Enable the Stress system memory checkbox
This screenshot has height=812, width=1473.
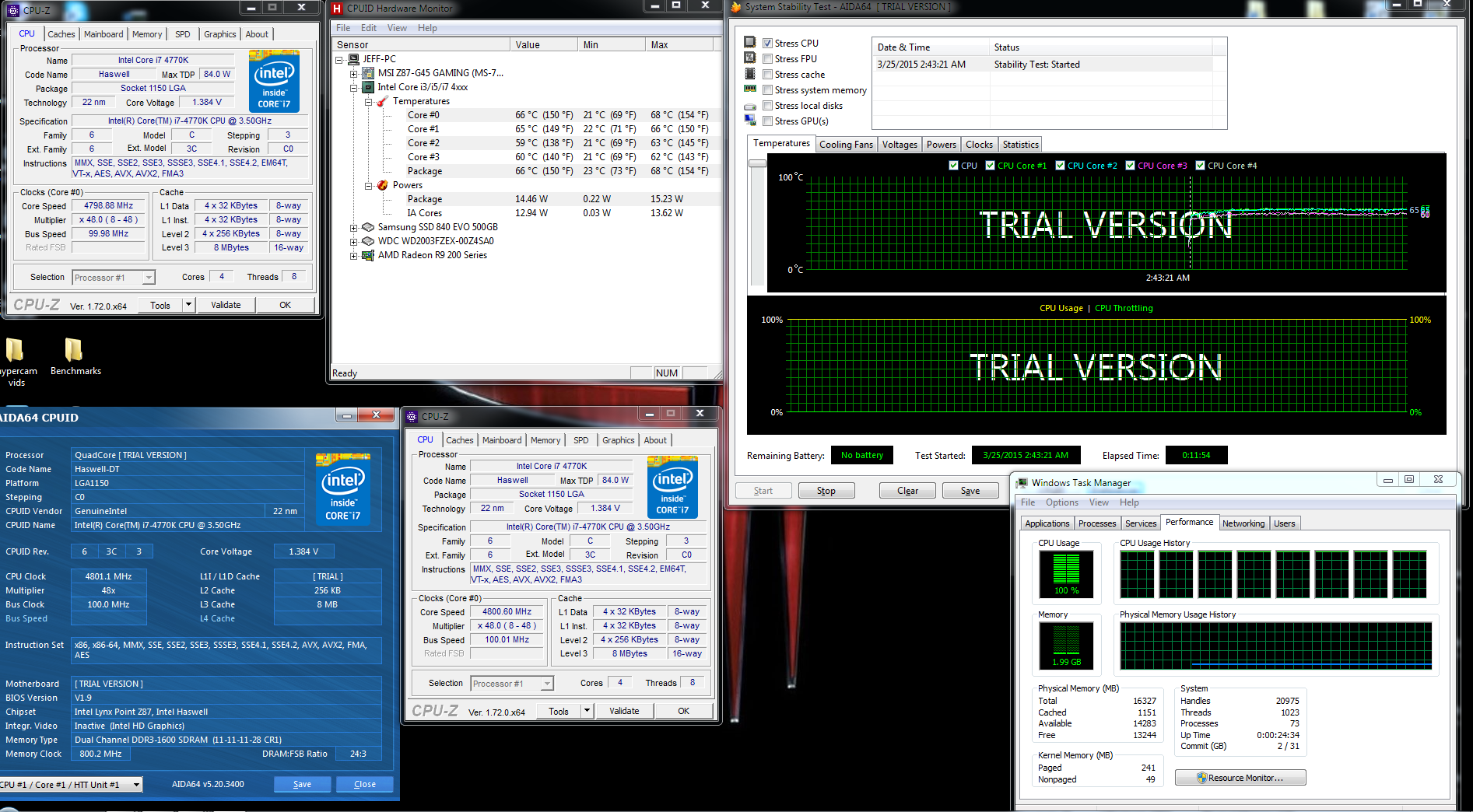point(768,90)
